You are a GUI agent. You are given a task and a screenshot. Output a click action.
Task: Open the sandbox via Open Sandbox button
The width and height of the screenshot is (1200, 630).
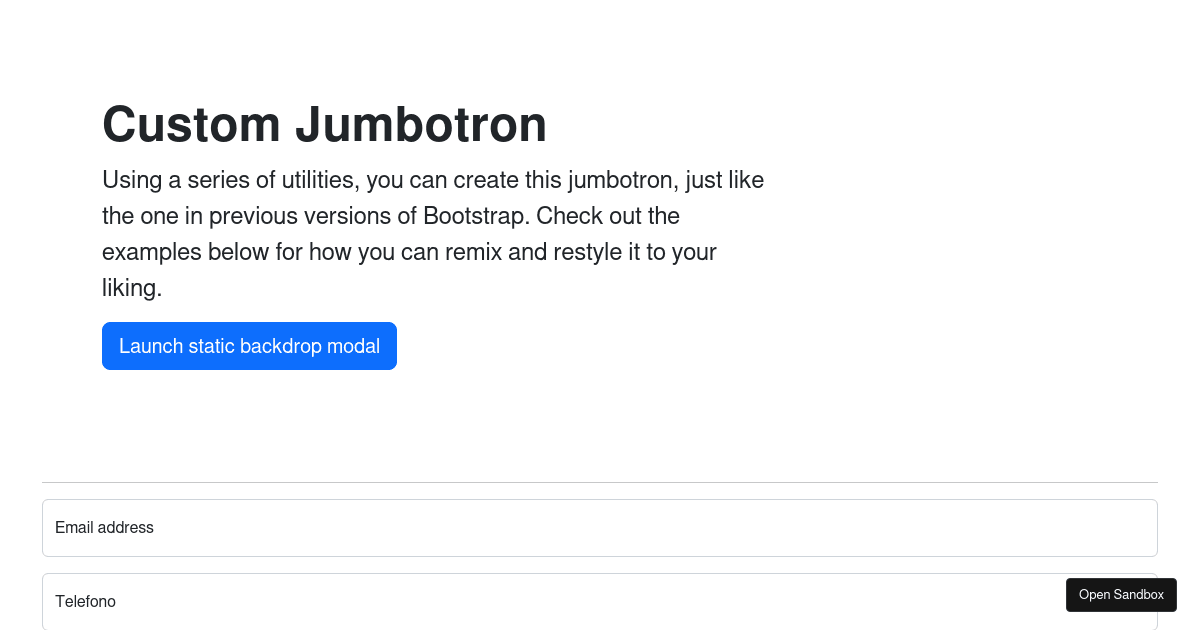pyautogui.click(x=1121, y=594)
